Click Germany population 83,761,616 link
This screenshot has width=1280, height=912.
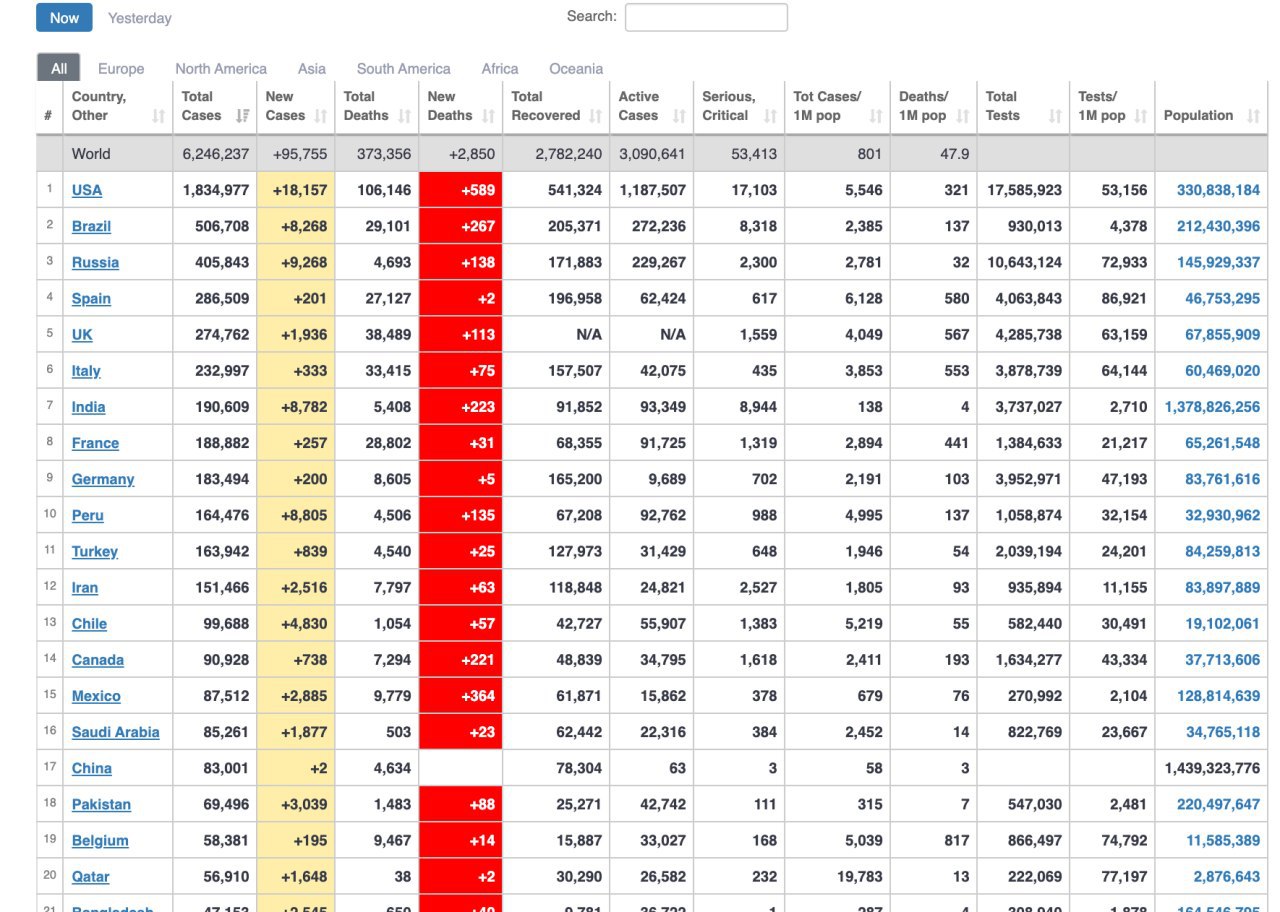pyautogui.click(x=1222, y=479)
